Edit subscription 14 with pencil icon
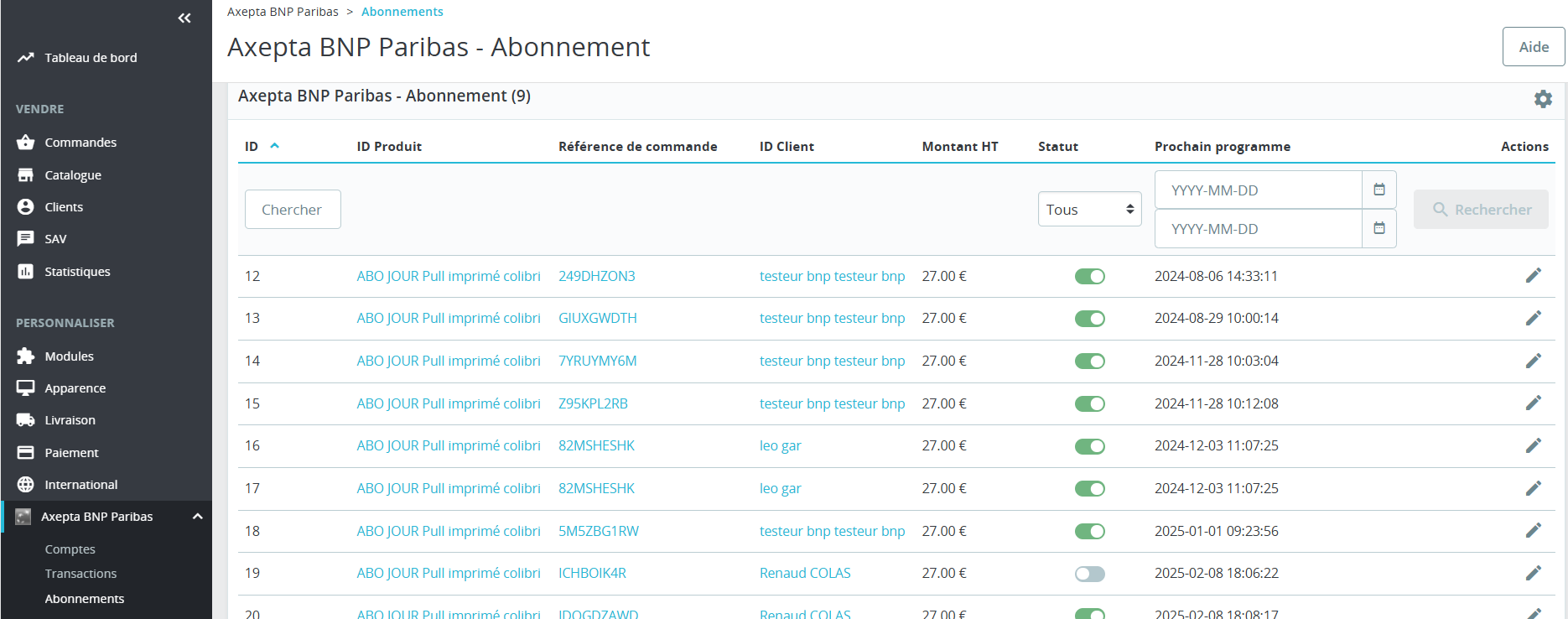 pos(1534,361)
